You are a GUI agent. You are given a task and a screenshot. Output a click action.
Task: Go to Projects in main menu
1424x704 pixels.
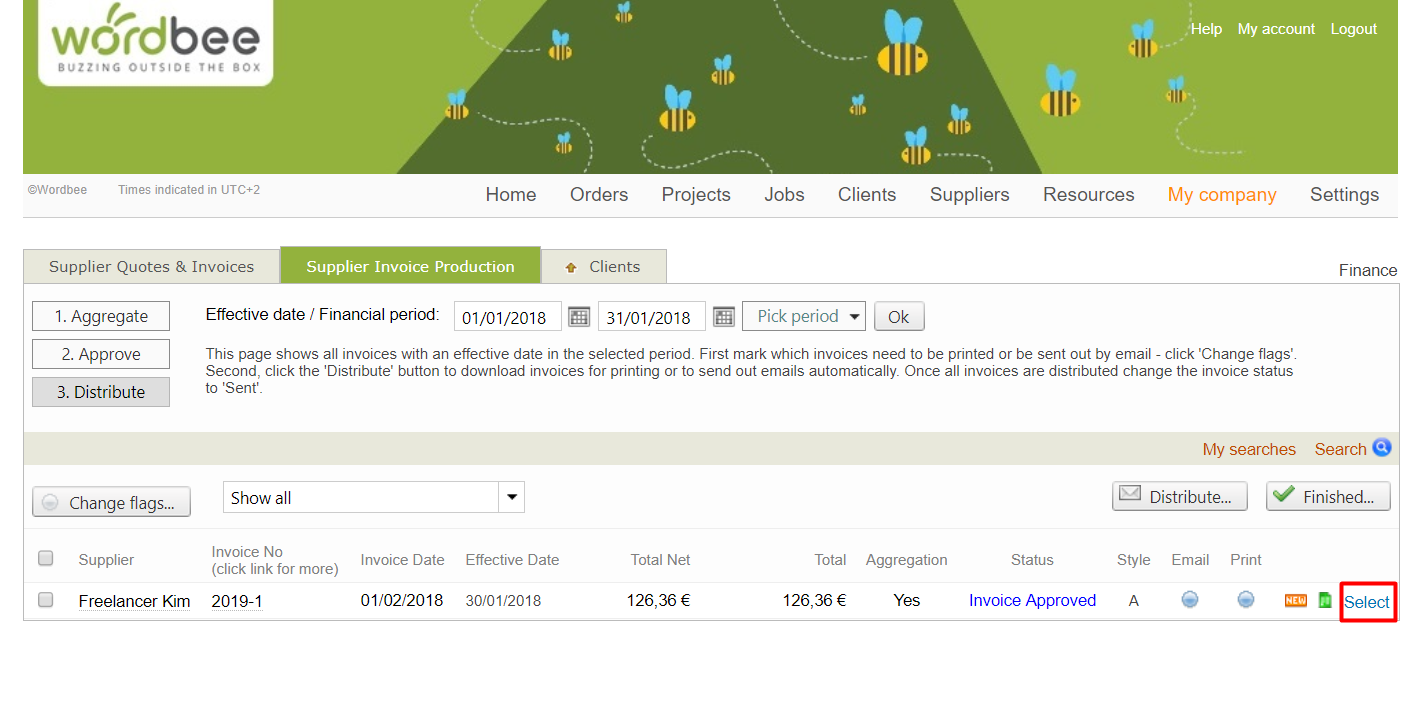click(696, 195)
